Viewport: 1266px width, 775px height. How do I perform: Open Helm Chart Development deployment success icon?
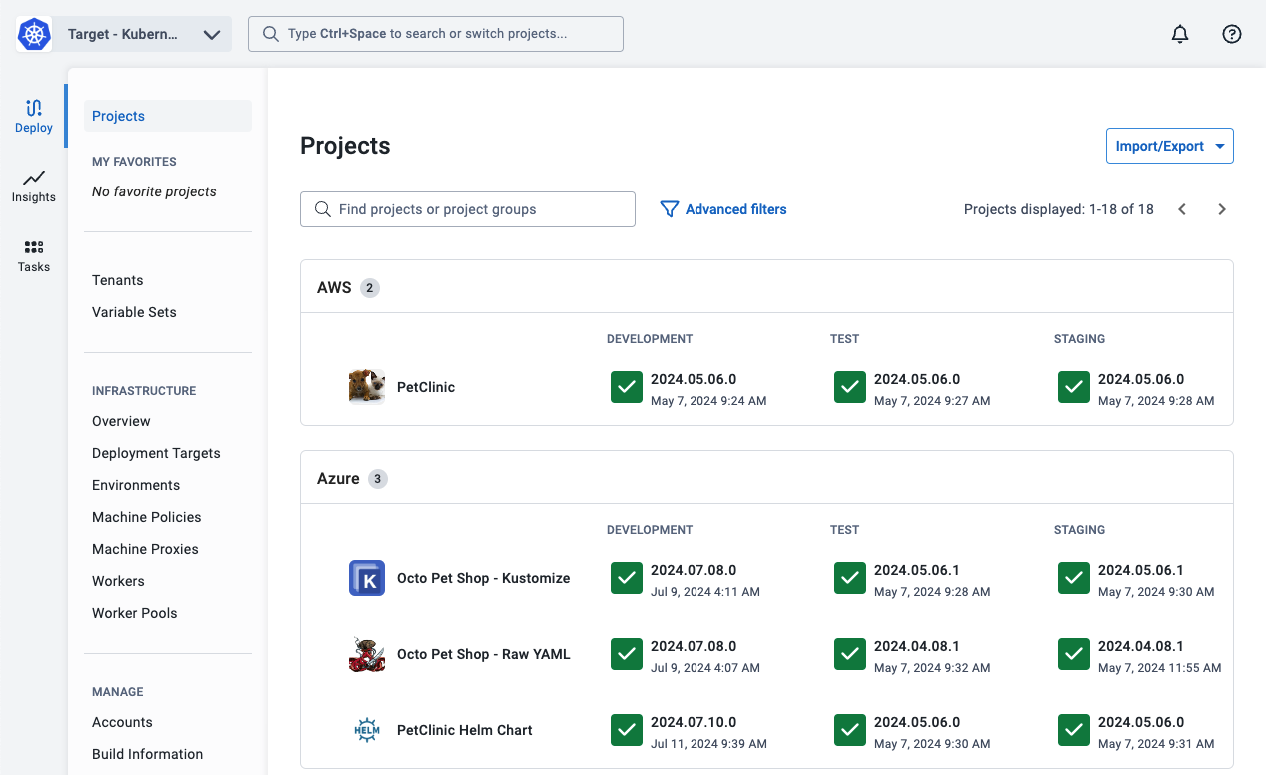click(627, 730)
